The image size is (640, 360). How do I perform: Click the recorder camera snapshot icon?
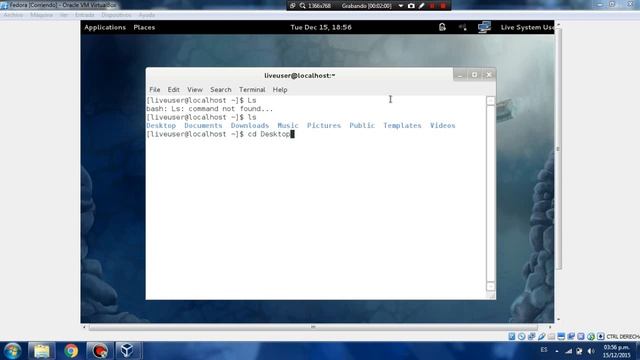[x=411, y=6]
